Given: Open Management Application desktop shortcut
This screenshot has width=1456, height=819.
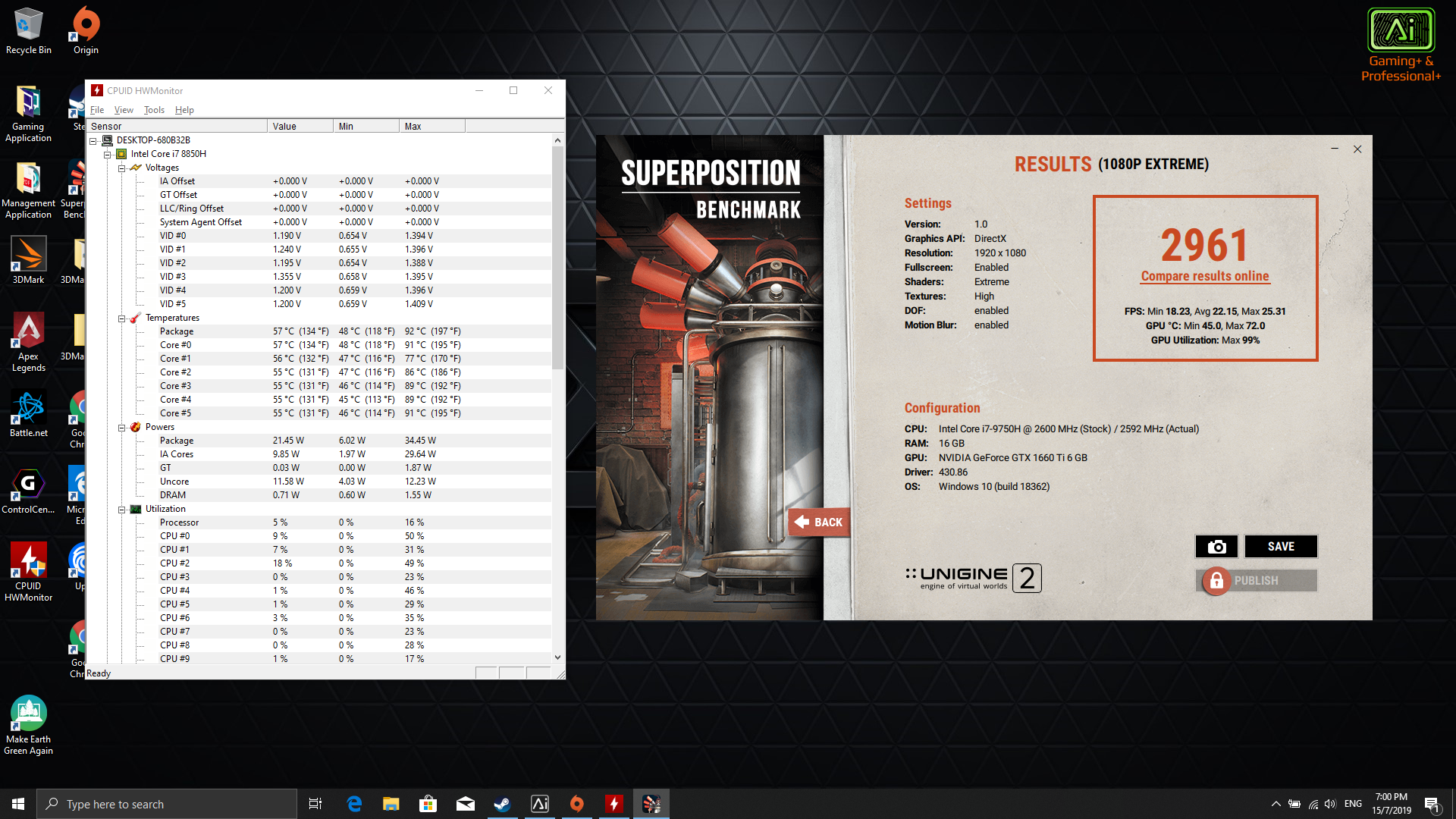Looking at the screenshot, I should [29, 190].
